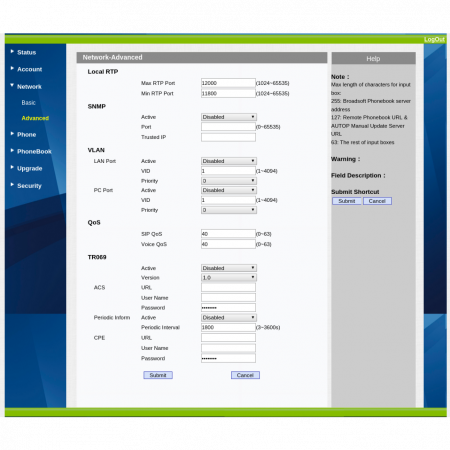450x450 pixels.
Task: Open the Upgrade section
Action: (29, 168)
